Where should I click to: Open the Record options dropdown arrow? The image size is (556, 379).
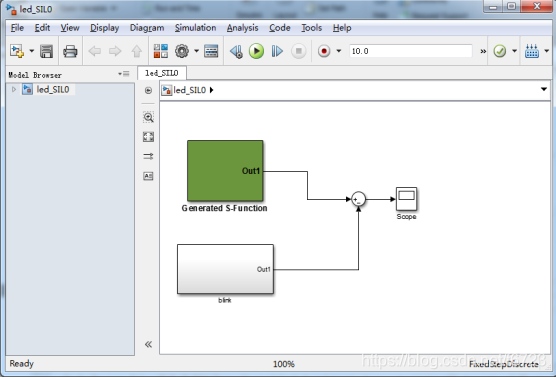339,51
